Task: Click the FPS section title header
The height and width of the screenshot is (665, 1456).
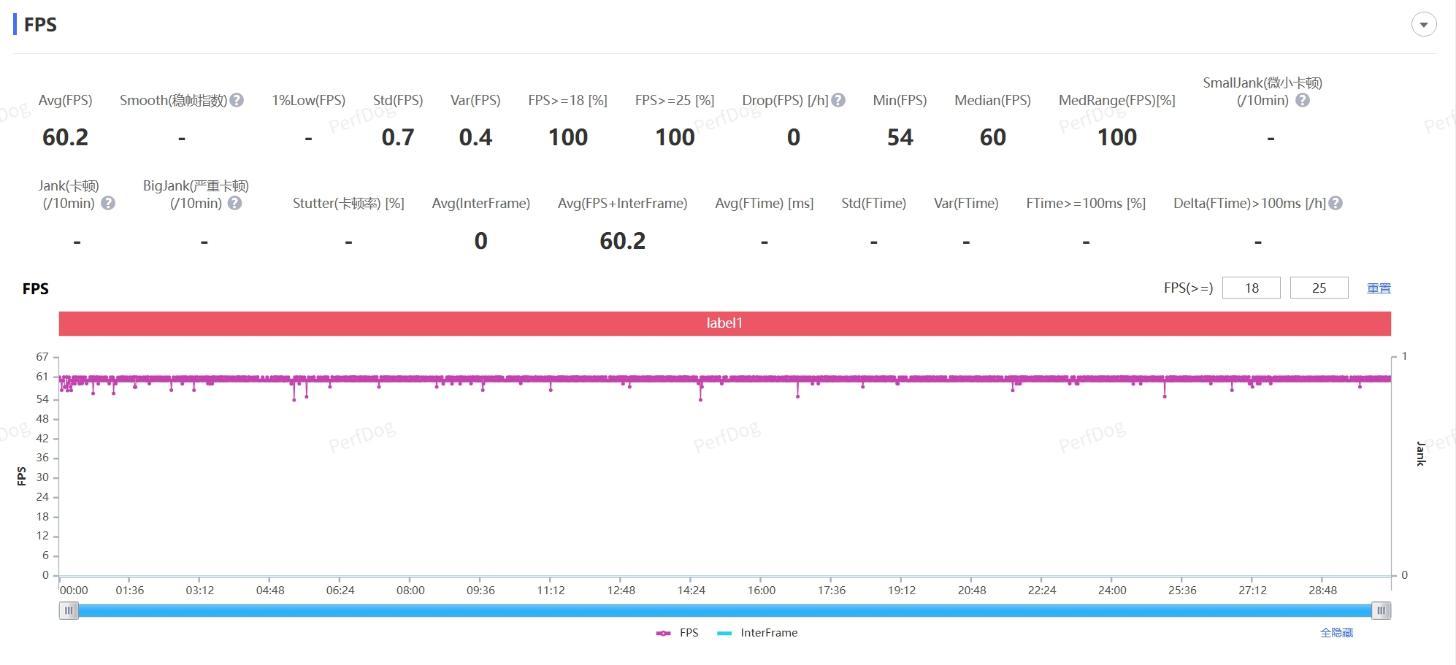Action: pos(40,25)
